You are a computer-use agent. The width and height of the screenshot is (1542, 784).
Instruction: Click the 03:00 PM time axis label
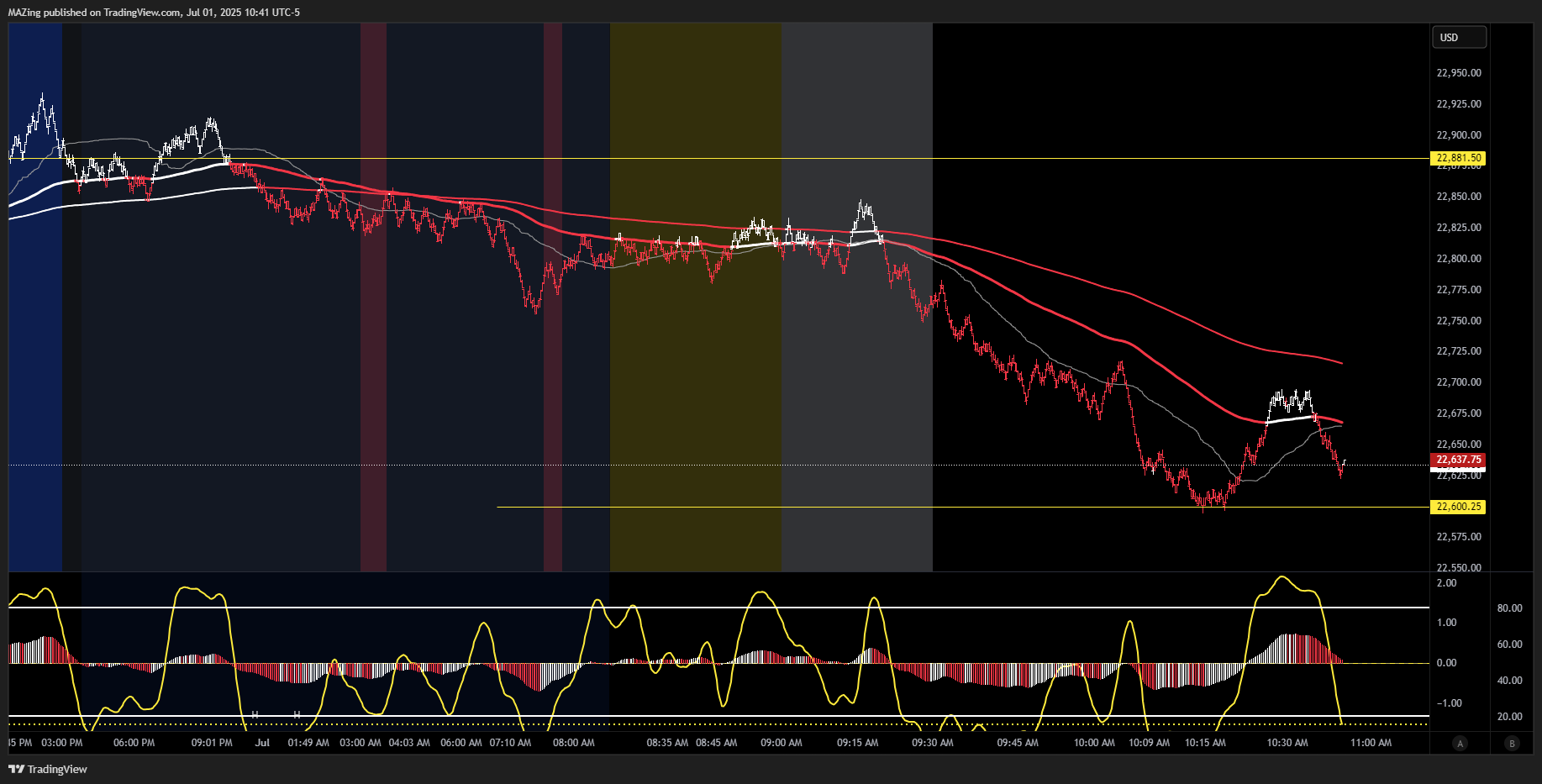click(62, 743)
